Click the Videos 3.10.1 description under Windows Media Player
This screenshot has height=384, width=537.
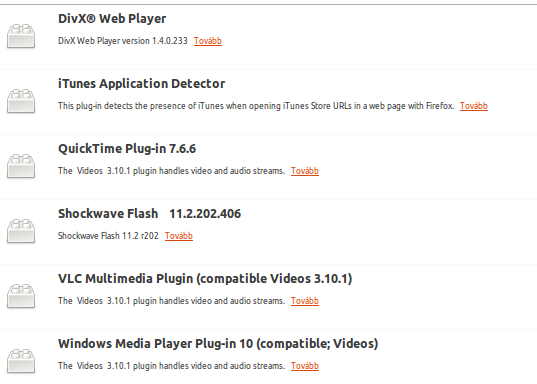point(171,366)
